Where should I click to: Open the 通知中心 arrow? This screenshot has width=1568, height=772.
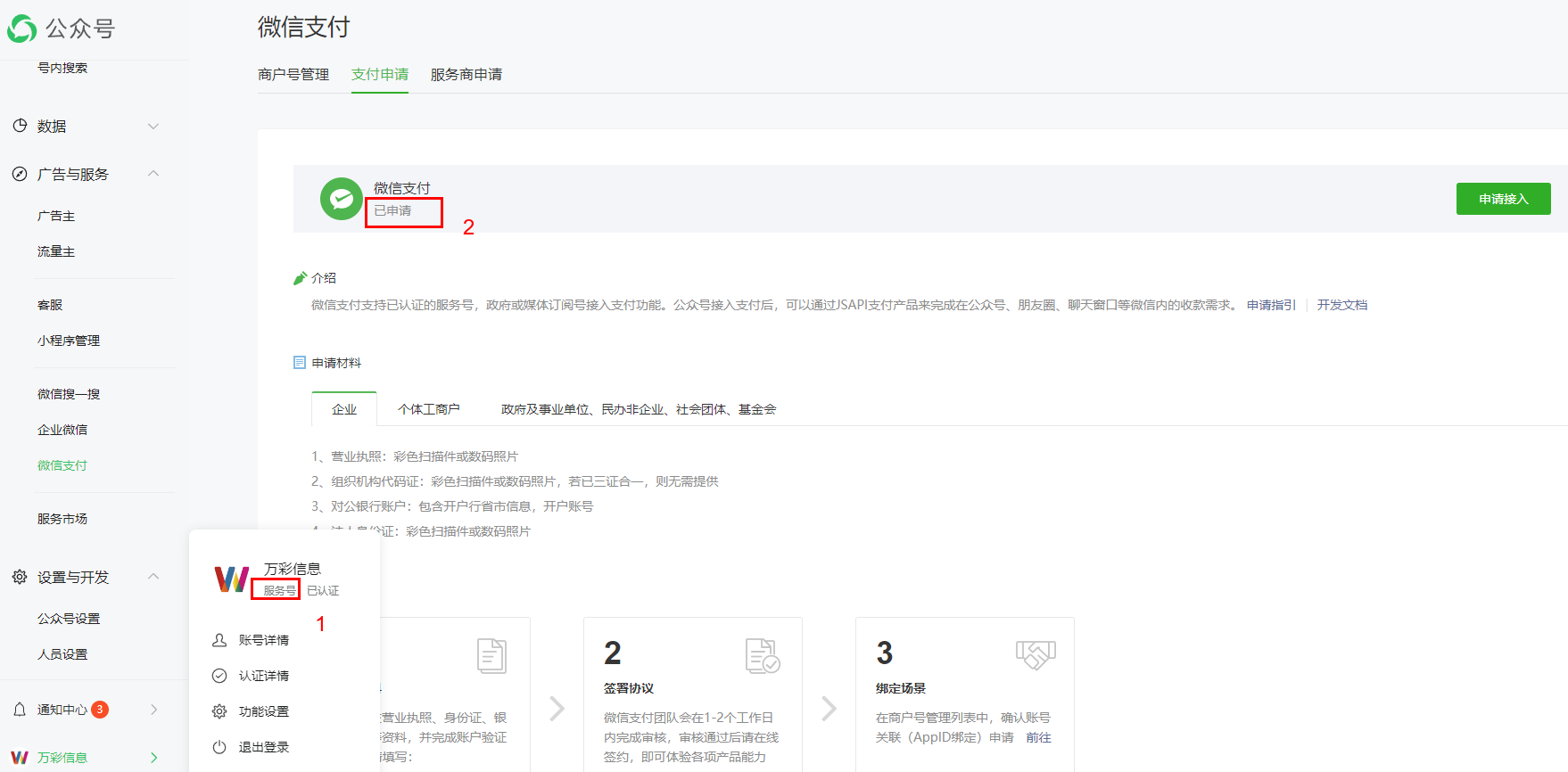pyautogui.click(x=153, y=710)
